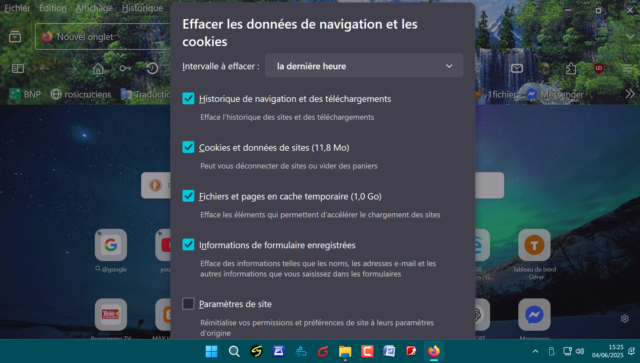The image size is (640, 363).
Task: Open the notifications bell icon
Action: tap(631, 351)
